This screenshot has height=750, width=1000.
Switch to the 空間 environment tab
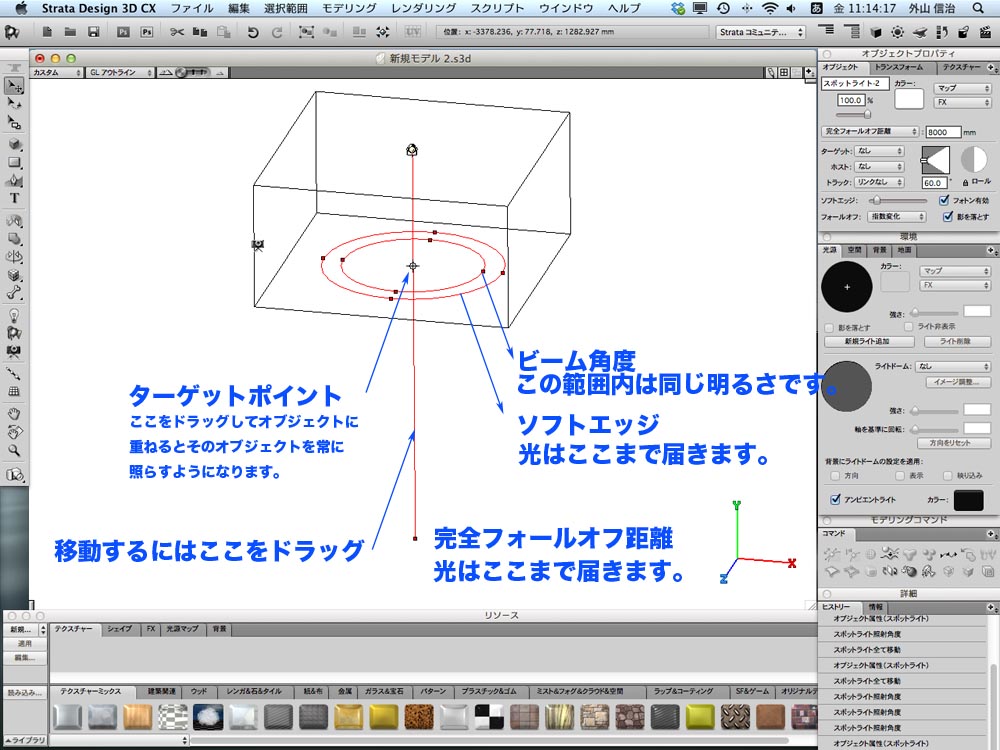tap(855, 250)
